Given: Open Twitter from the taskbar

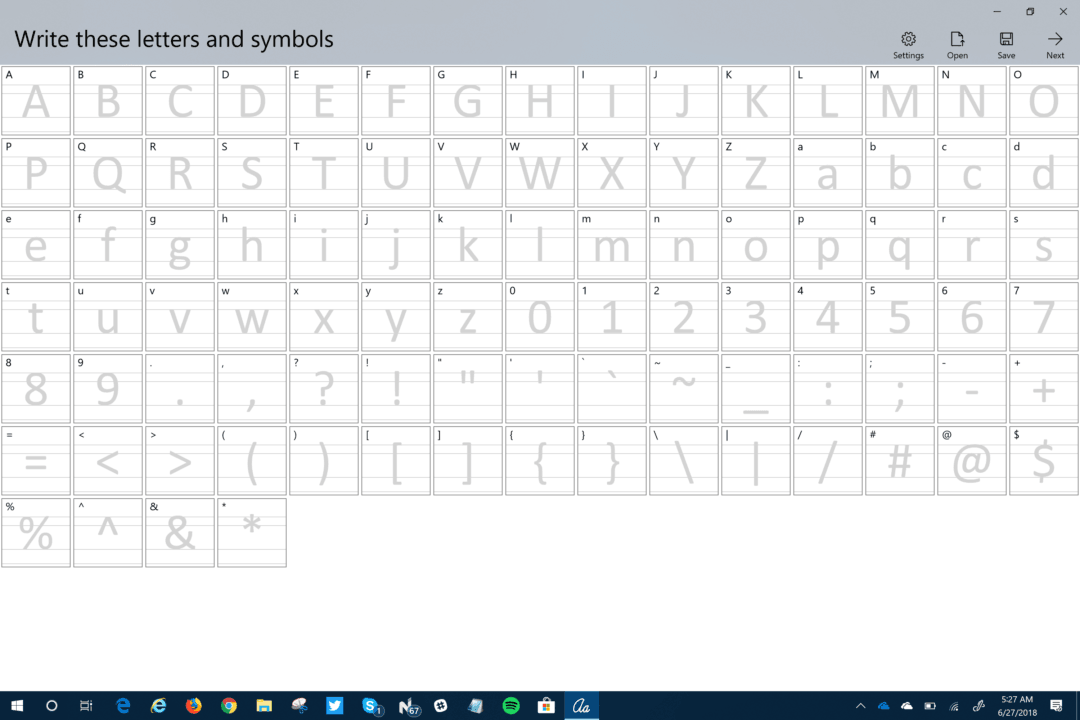Looking at the screenshot, I should tap(334, 706).
